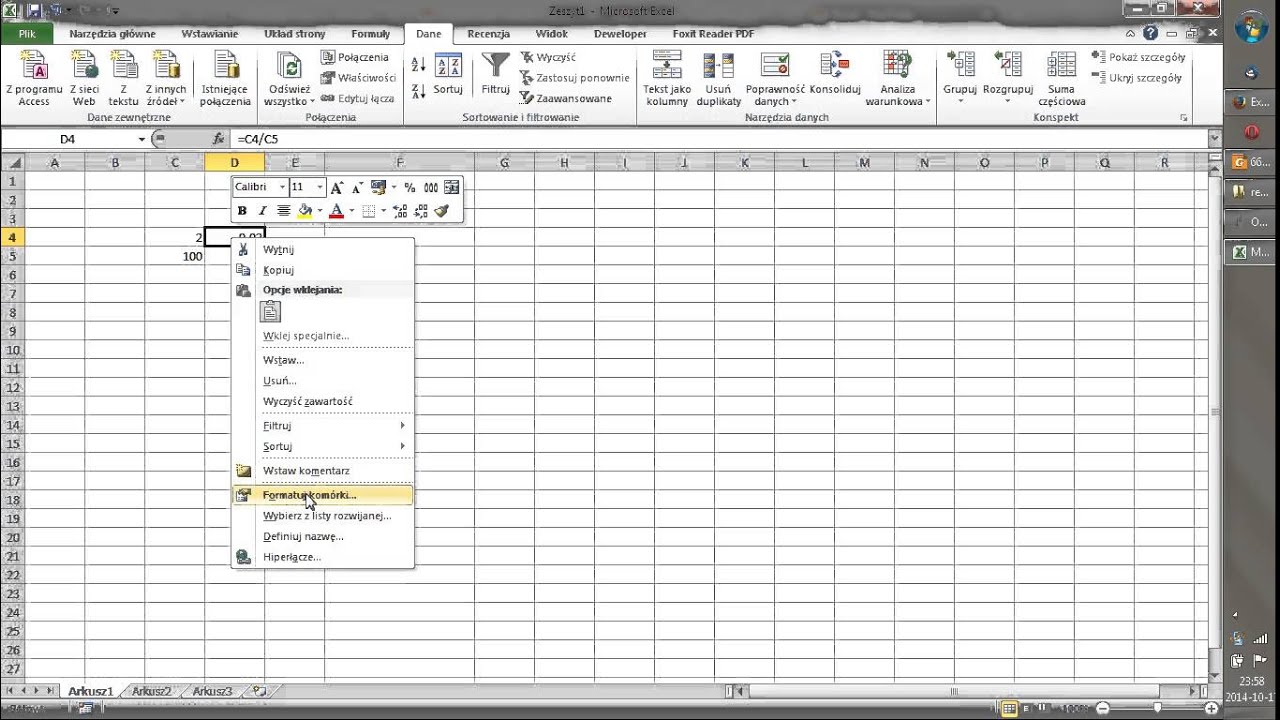Click decrease decimal in mini toolbar

pos(421,211)
